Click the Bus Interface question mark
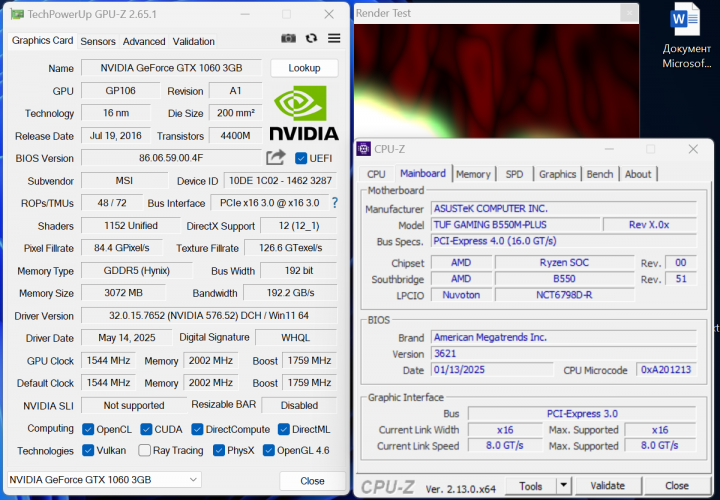The image size is (720, 500). pos(335,202)
